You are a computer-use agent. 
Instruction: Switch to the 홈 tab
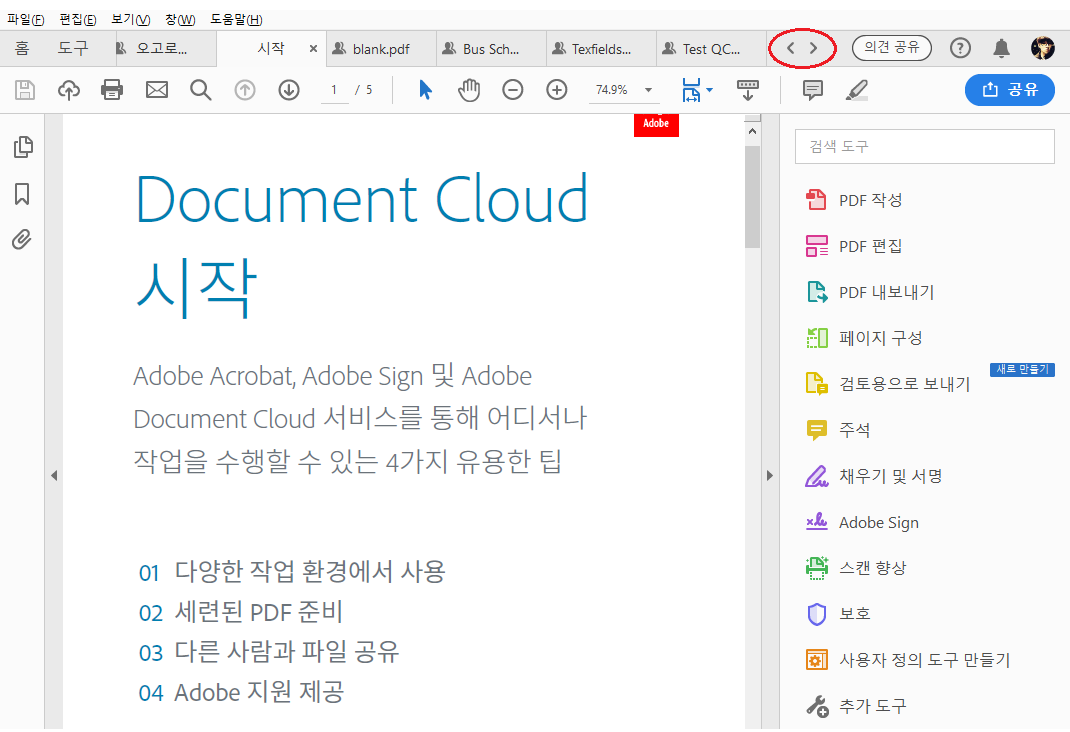click(22, 48)
